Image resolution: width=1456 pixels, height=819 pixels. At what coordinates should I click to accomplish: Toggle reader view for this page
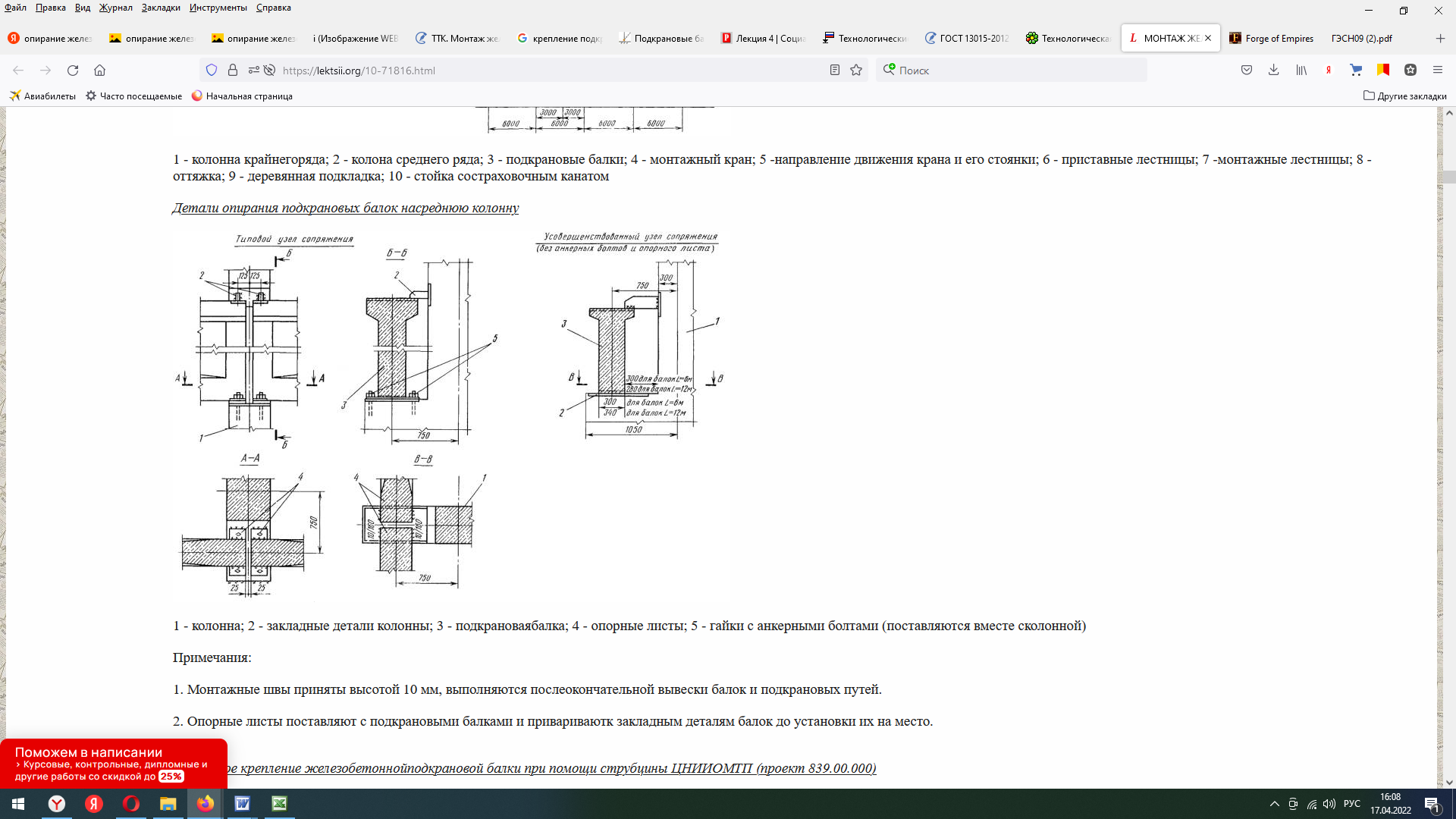pos(835,71)
